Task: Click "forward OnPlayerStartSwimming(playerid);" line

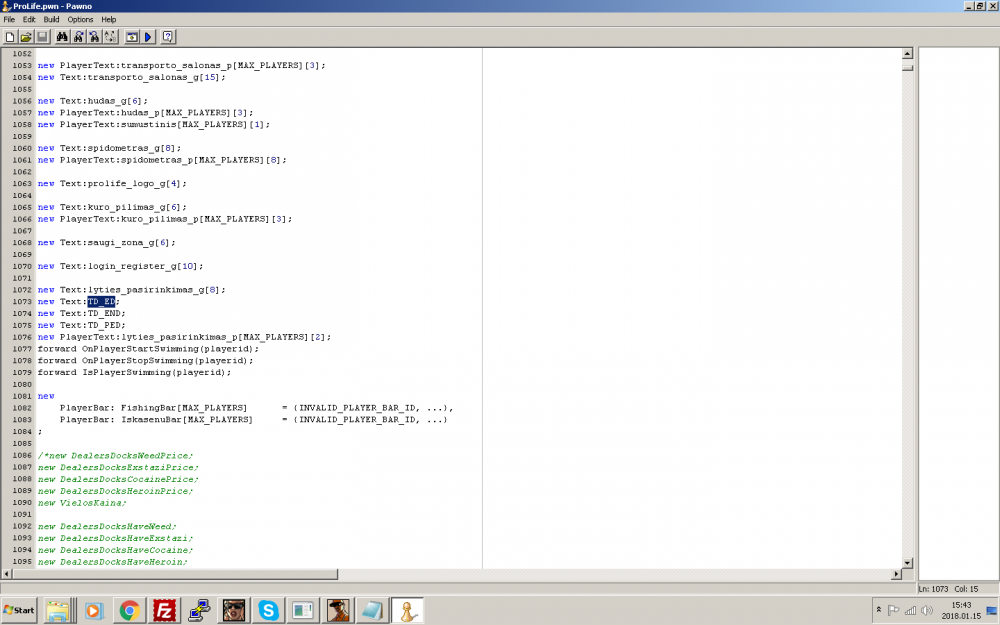Action: pos(148,349)
